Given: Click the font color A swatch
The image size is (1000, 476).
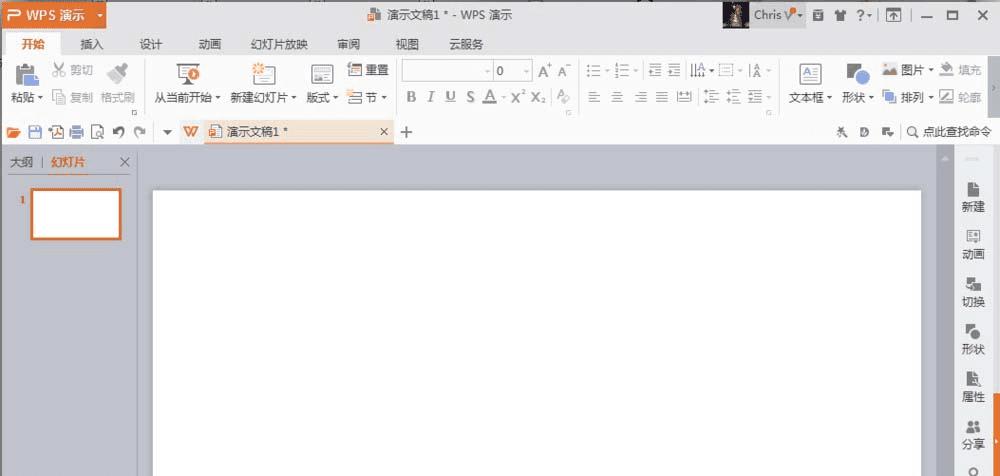Looking at the screenshot, I should pos(489,97).
